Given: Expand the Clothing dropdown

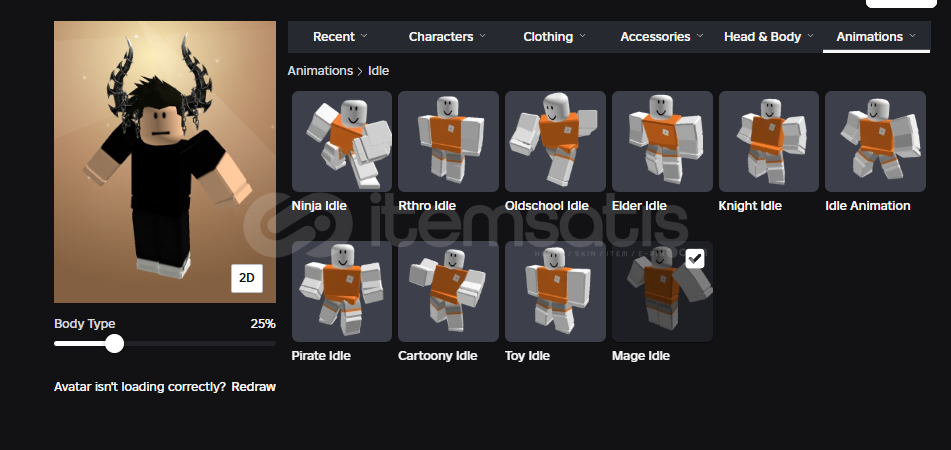Looking at the screenshot, I should [554, 36].
